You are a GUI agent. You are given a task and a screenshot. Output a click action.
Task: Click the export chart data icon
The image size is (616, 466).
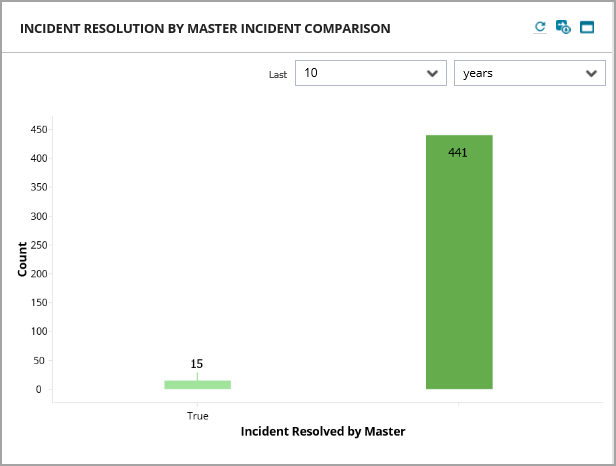(563, 27)
